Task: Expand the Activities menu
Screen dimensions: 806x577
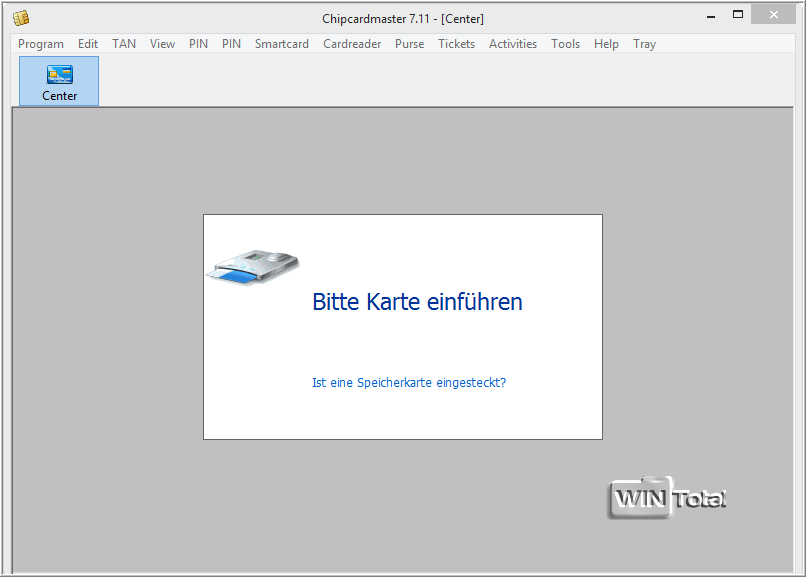Action: (x=513, y=44)
